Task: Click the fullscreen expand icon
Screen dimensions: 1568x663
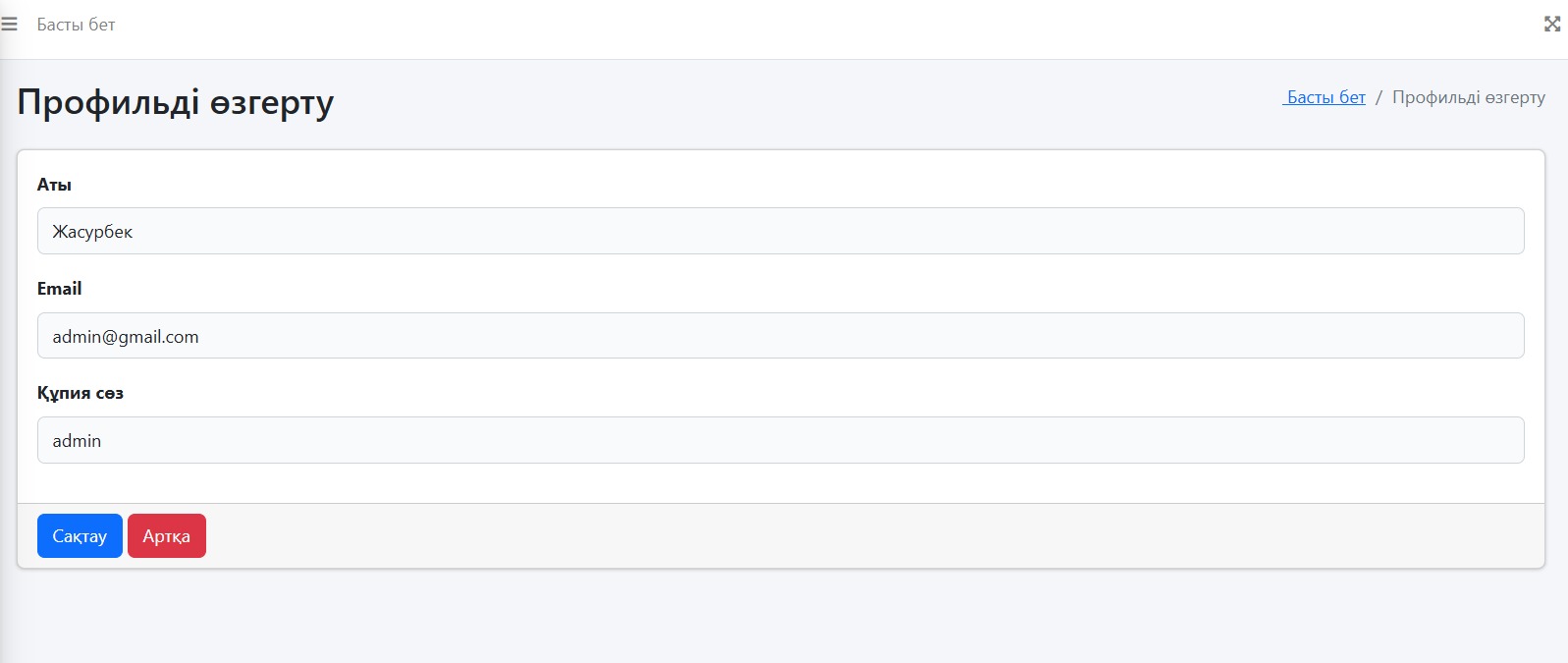Action: pyautogui.click(x=1552, y=25)
